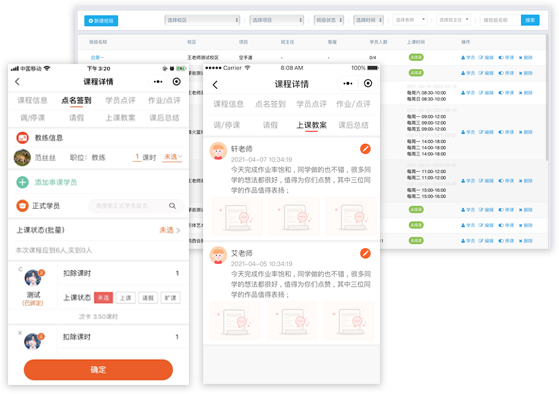This screenshot has width=559, height=394.
Task: Click orange edit icon for 轩老师 post
Action: (365, 149)
